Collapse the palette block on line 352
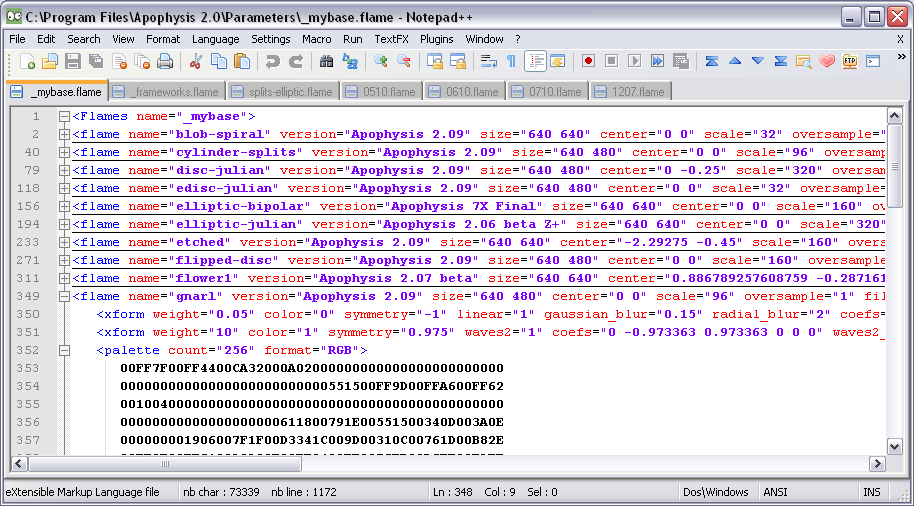This screenshot has width=914, height=506. pos(64,351)
